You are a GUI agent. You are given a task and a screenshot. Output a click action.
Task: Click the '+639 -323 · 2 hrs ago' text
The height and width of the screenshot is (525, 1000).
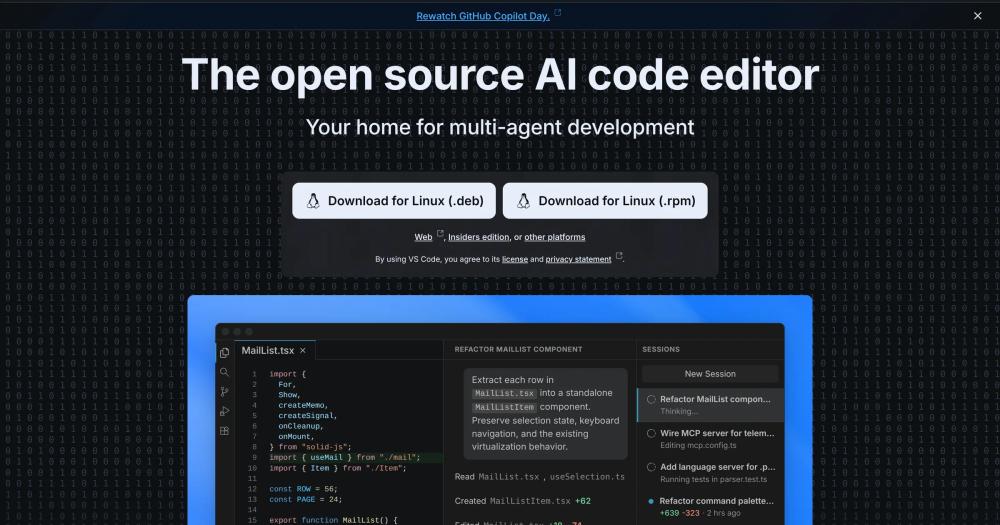click(x=700, y=513)
